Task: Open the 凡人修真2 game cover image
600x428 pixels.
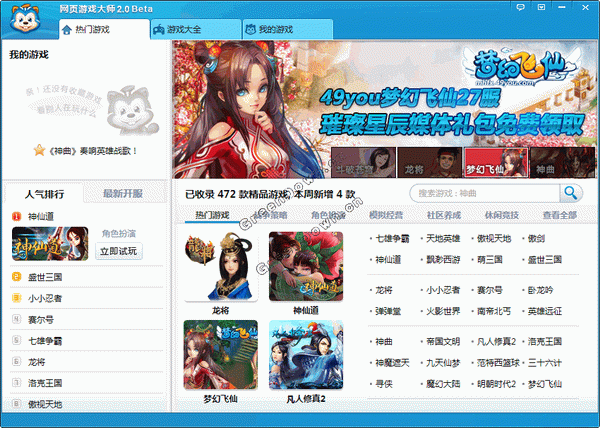Action: tap(306, 355)
